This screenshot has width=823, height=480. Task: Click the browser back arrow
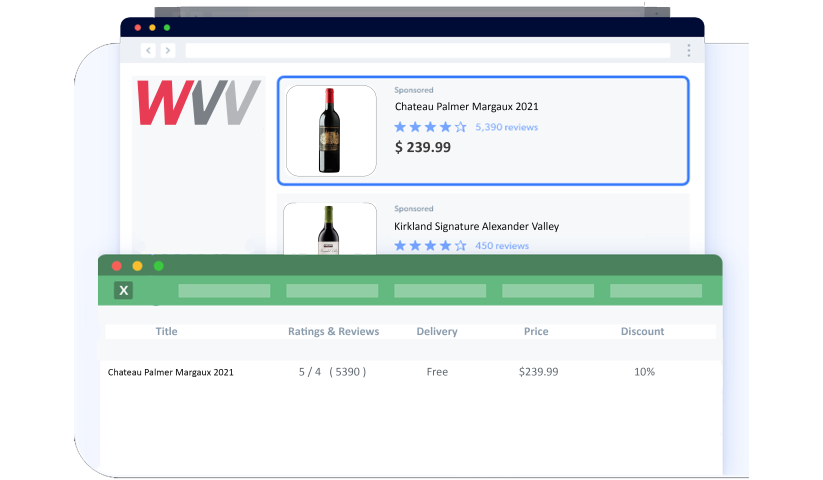click(149, 50)
